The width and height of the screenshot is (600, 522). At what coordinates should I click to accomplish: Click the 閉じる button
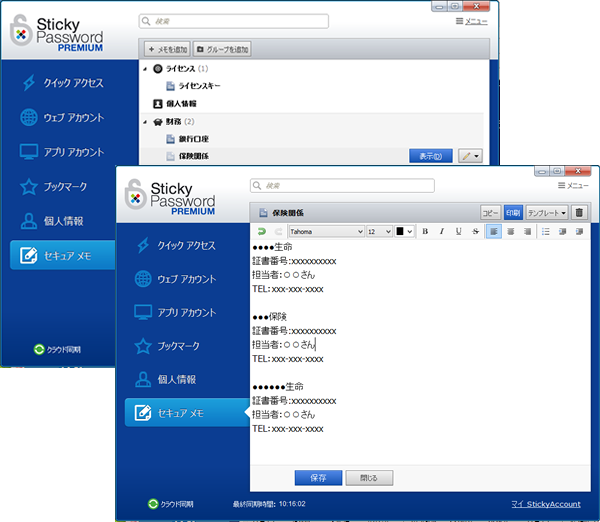tap(369, 478)
